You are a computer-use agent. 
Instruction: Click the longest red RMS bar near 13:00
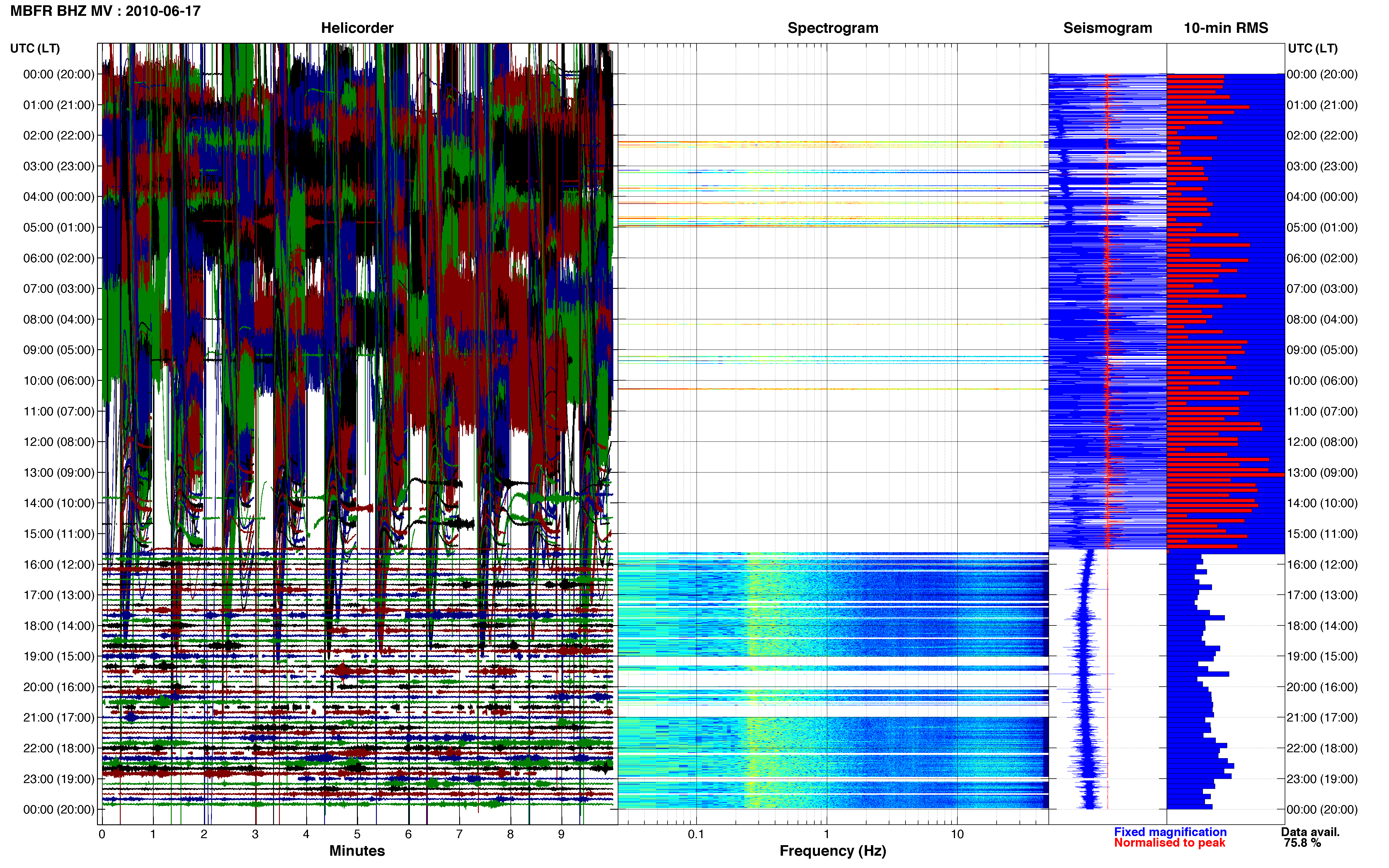[1225, 475]
